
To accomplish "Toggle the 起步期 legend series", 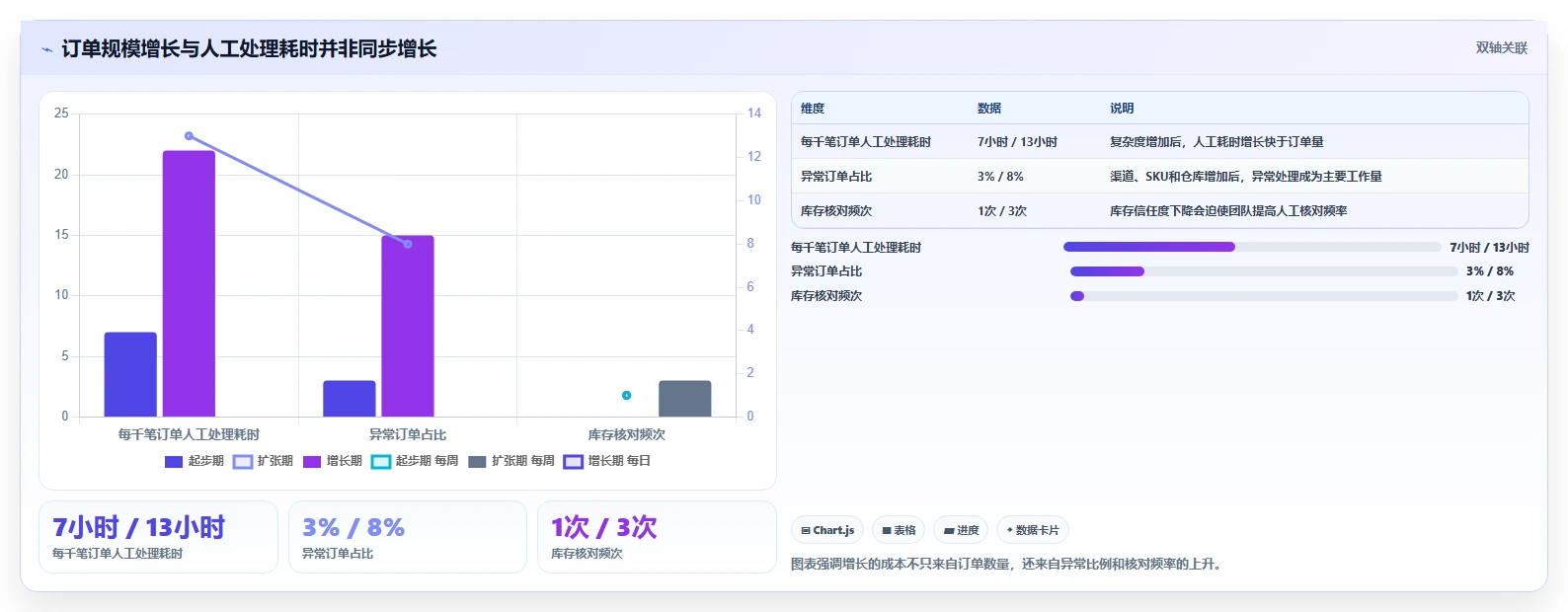I will coord(195,461).
